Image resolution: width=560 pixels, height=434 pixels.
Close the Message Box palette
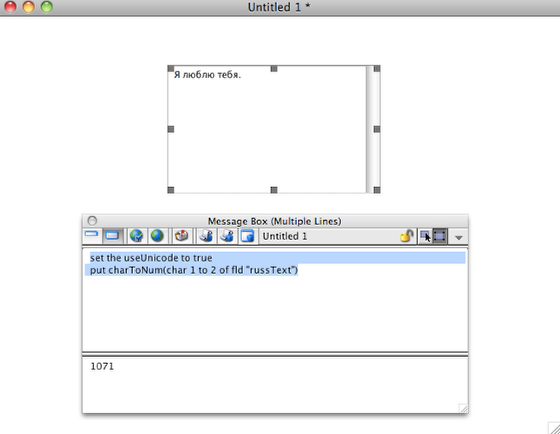92,220
